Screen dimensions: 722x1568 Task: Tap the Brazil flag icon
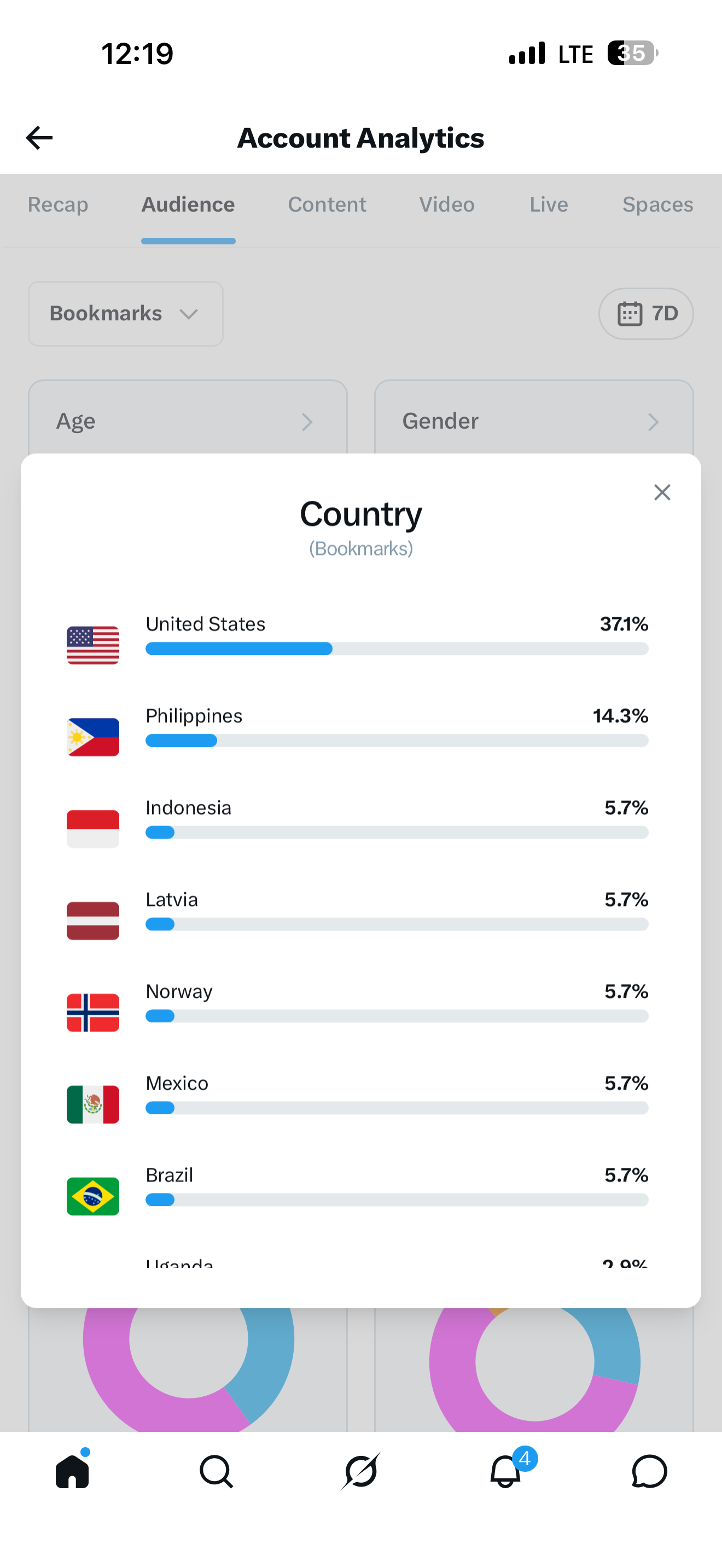point(92,1196)
